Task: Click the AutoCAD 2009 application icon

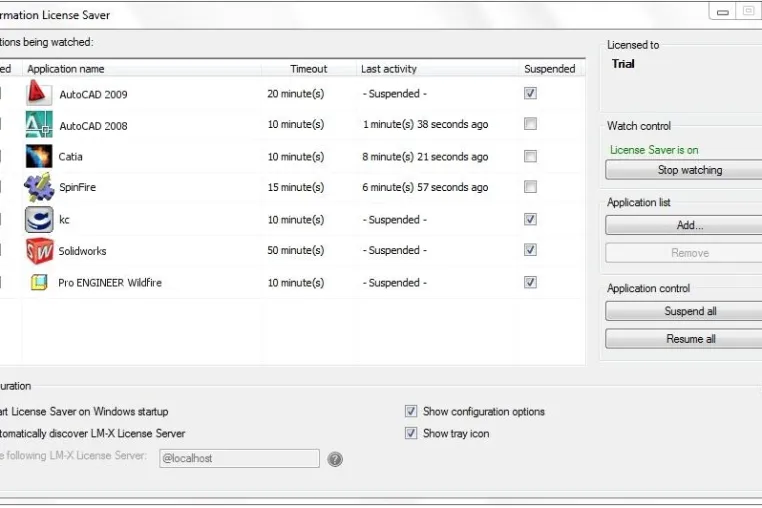Action: 39,92
